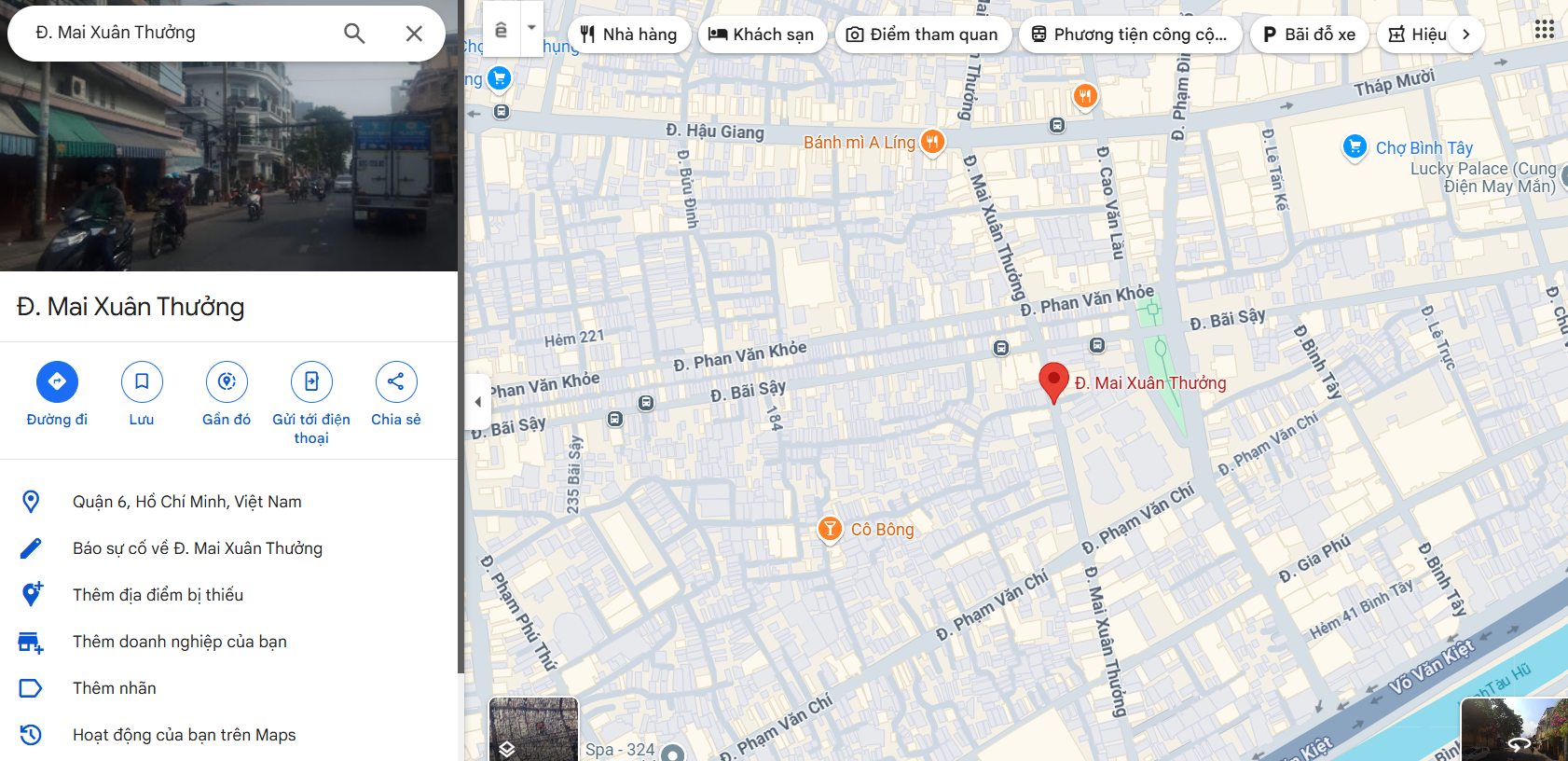Open Chợ Bình Tây shopping marker
This screenshot has height=761, width=1568.
click(1355, 147)
